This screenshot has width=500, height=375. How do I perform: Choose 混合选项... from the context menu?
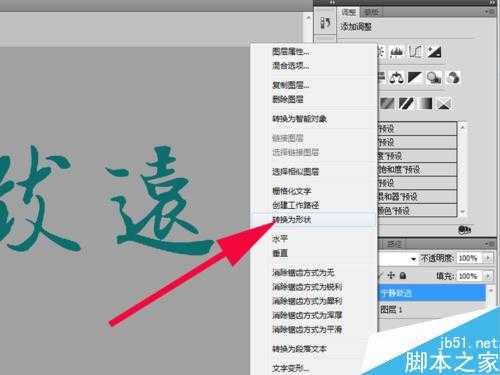pos(291,66)
